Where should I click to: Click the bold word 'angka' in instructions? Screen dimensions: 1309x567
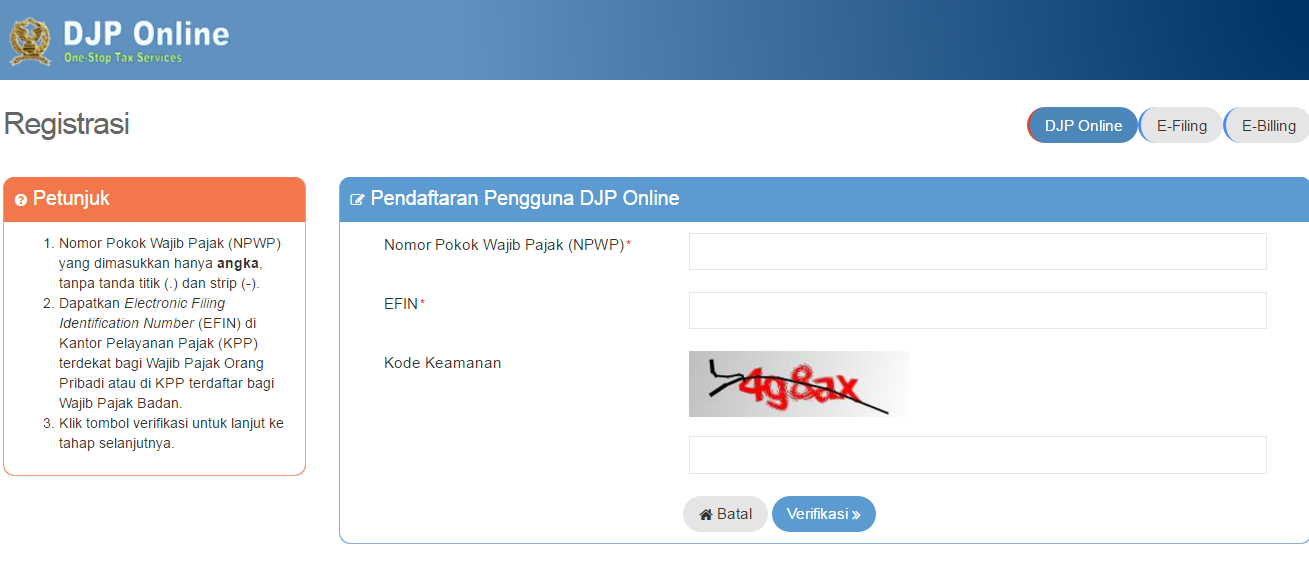pos(238,263)
